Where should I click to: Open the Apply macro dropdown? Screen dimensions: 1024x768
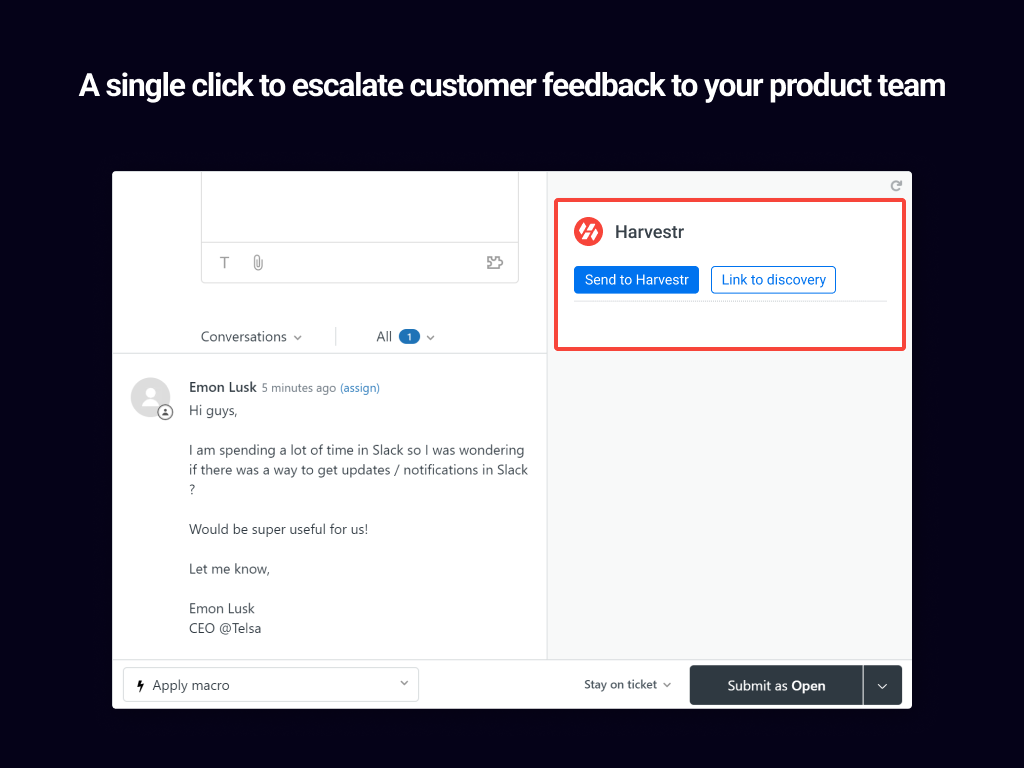271,685
